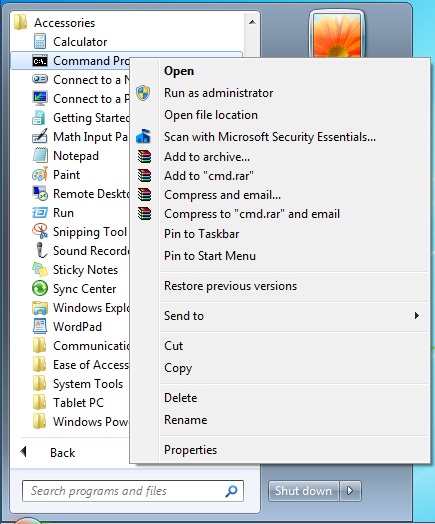
Task: Choose Pin to Taskbar
Action: pyautogui.click(x=201, y=234)
